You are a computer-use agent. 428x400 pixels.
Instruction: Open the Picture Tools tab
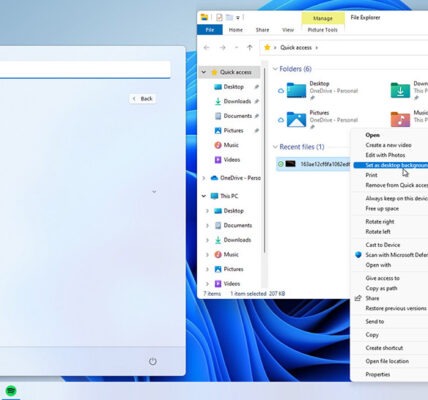tap(322, 30)
